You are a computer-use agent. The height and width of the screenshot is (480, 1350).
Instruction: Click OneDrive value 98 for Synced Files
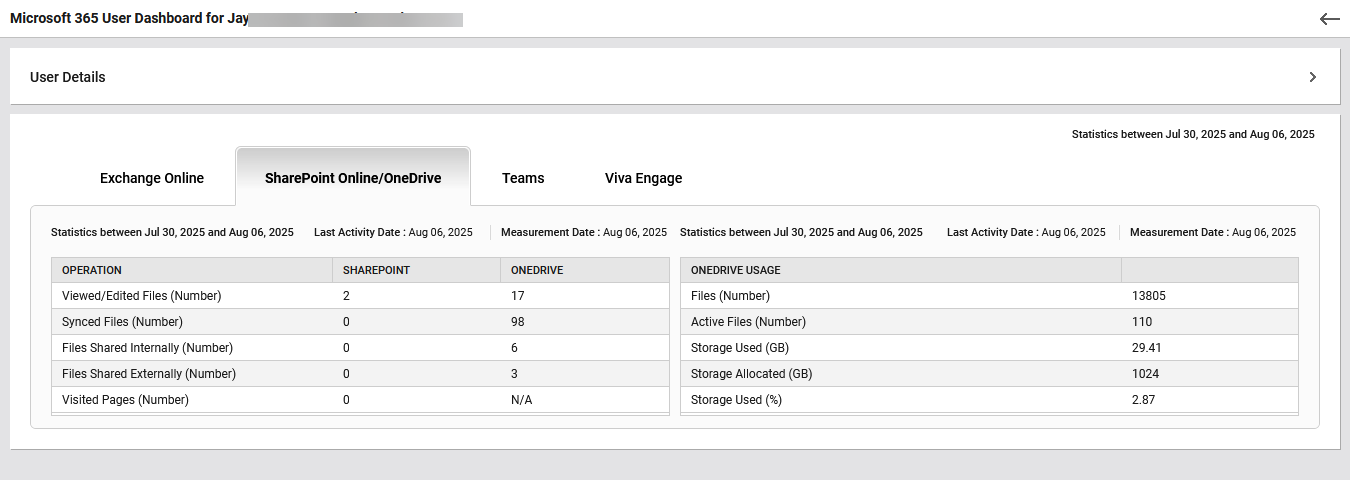517,322
